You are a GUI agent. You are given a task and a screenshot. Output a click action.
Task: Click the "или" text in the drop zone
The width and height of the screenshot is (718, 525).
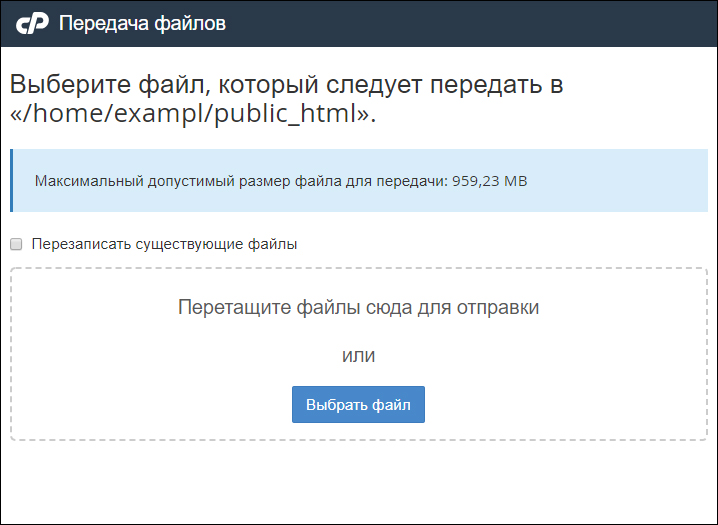358,355
